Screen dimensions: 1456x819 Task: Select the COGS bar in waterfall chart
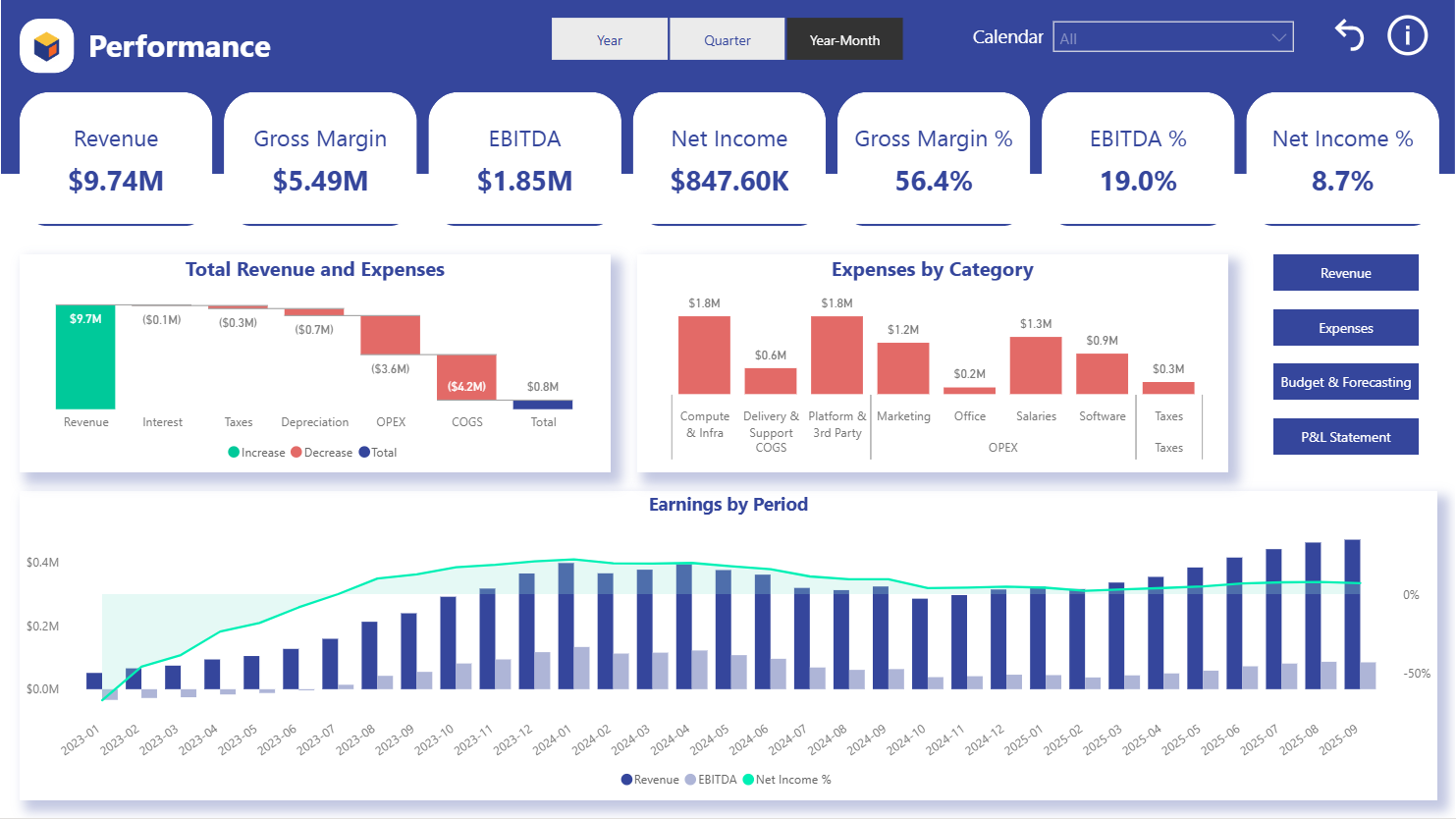click(466, 378)
